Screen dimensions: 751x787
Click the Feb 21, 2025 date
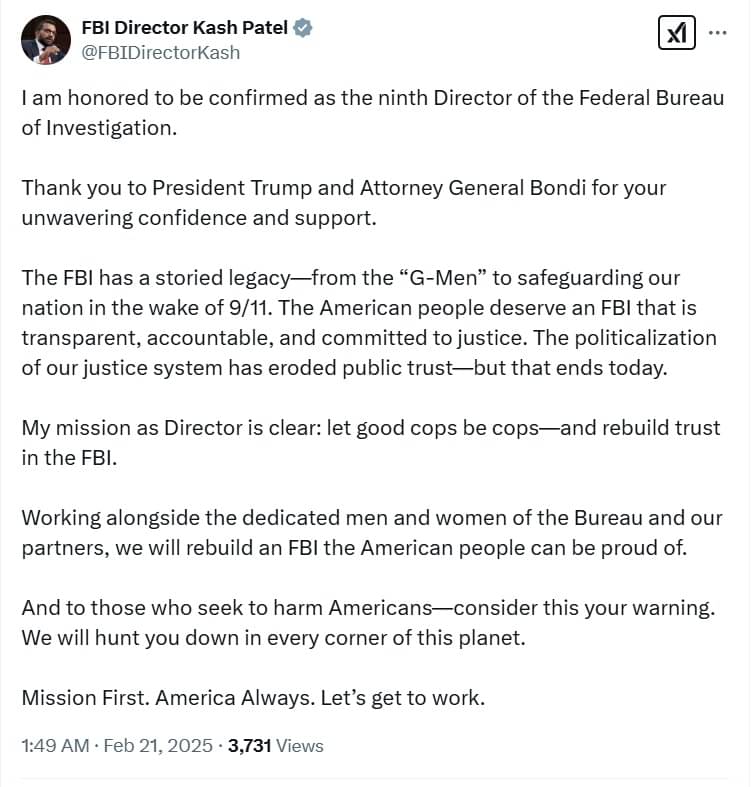157,746
